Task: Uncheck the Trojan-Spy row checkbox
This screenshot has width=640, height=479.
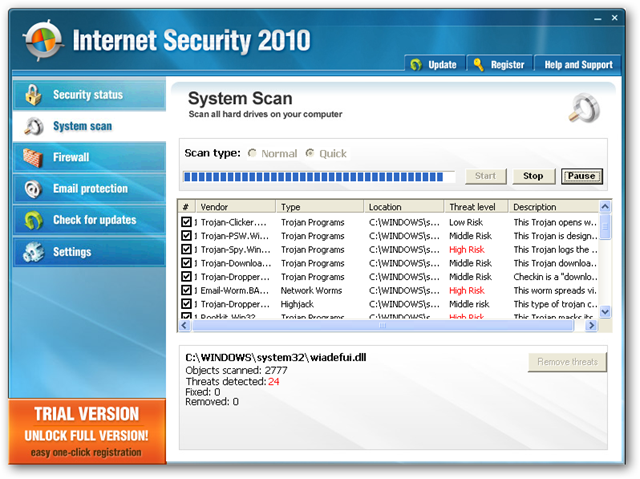Action: tap(186, 249)
